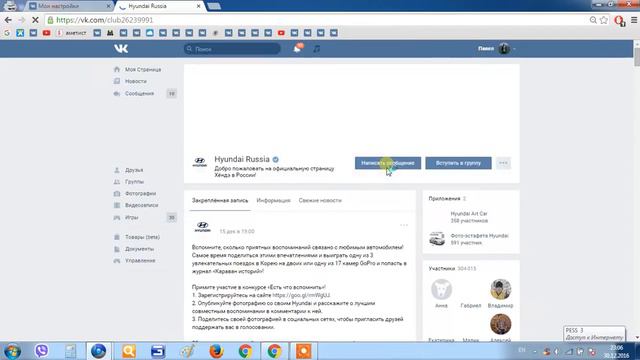Click the Hyundai group avatar logo

click(x=200, y=162)
